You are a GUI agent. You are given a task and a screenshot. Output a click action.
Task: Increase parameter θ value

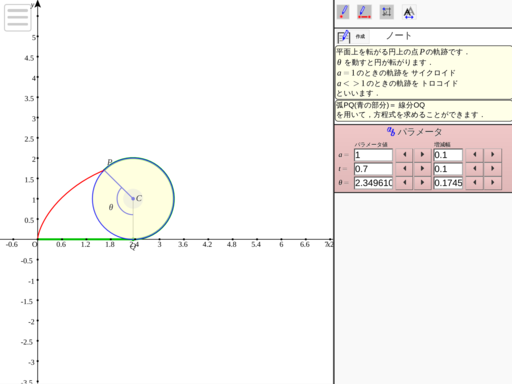[422, 183]
